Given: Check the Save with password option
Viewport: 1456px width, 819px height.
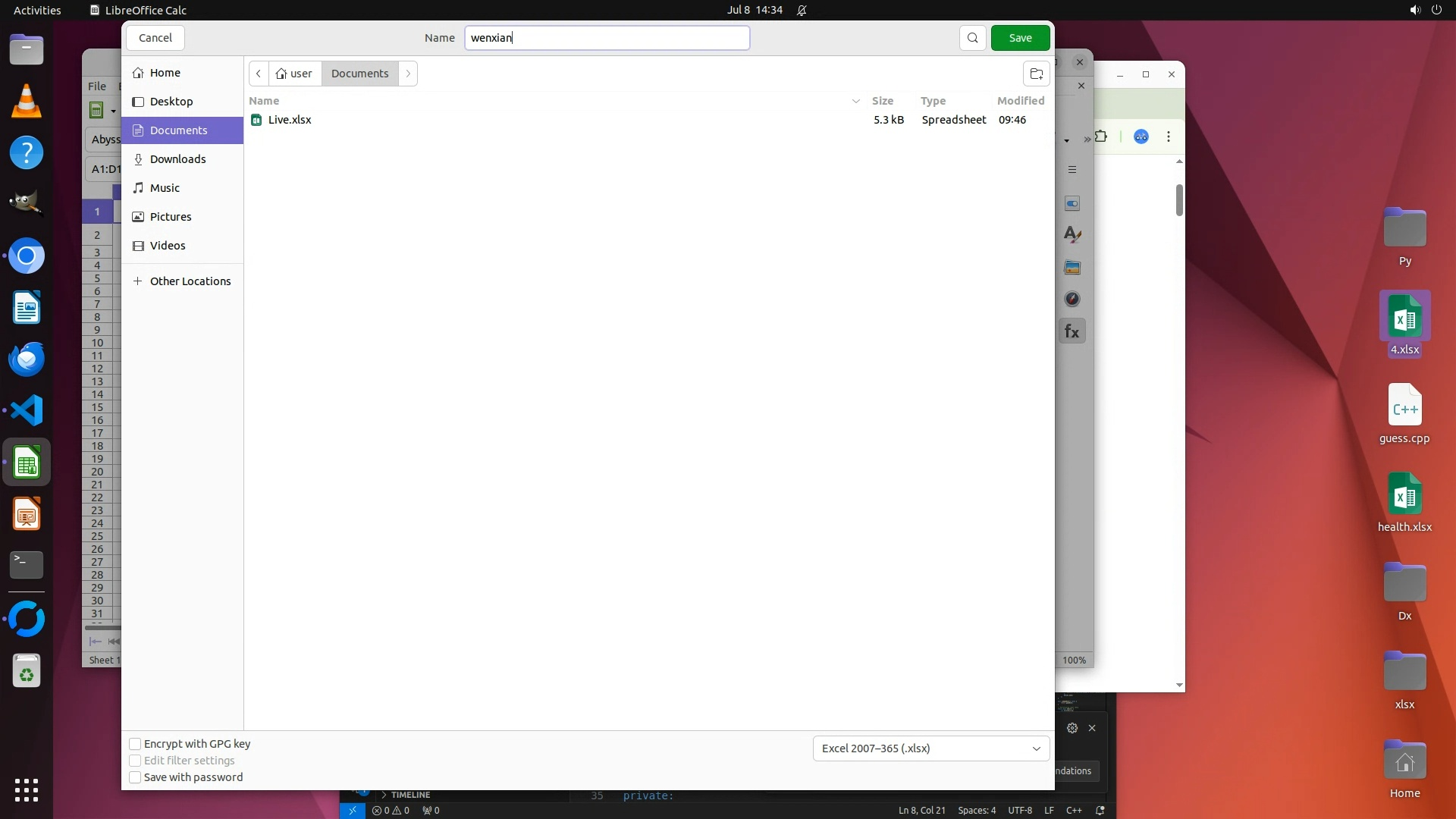Looking at the screenshot, I should pos(135,777).
